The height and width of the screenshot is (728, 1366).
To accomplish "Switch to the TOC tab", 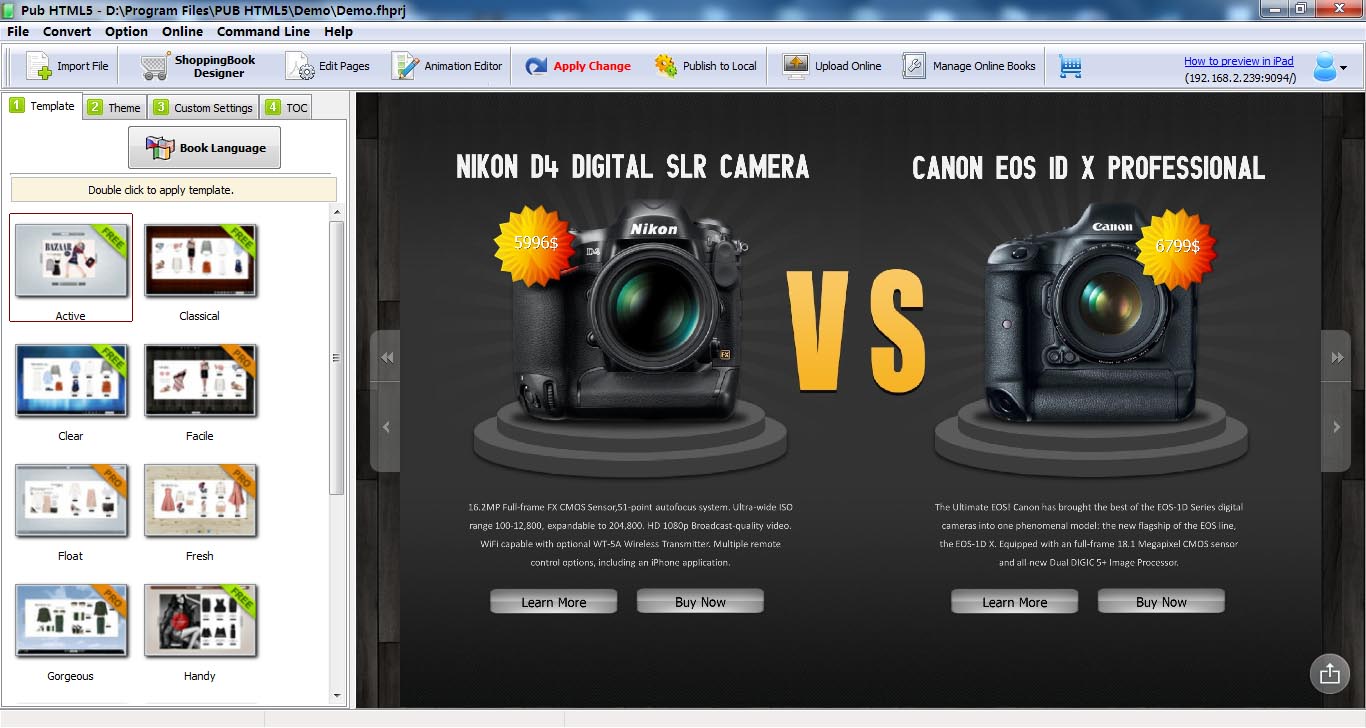I will (x=286, y=107).
